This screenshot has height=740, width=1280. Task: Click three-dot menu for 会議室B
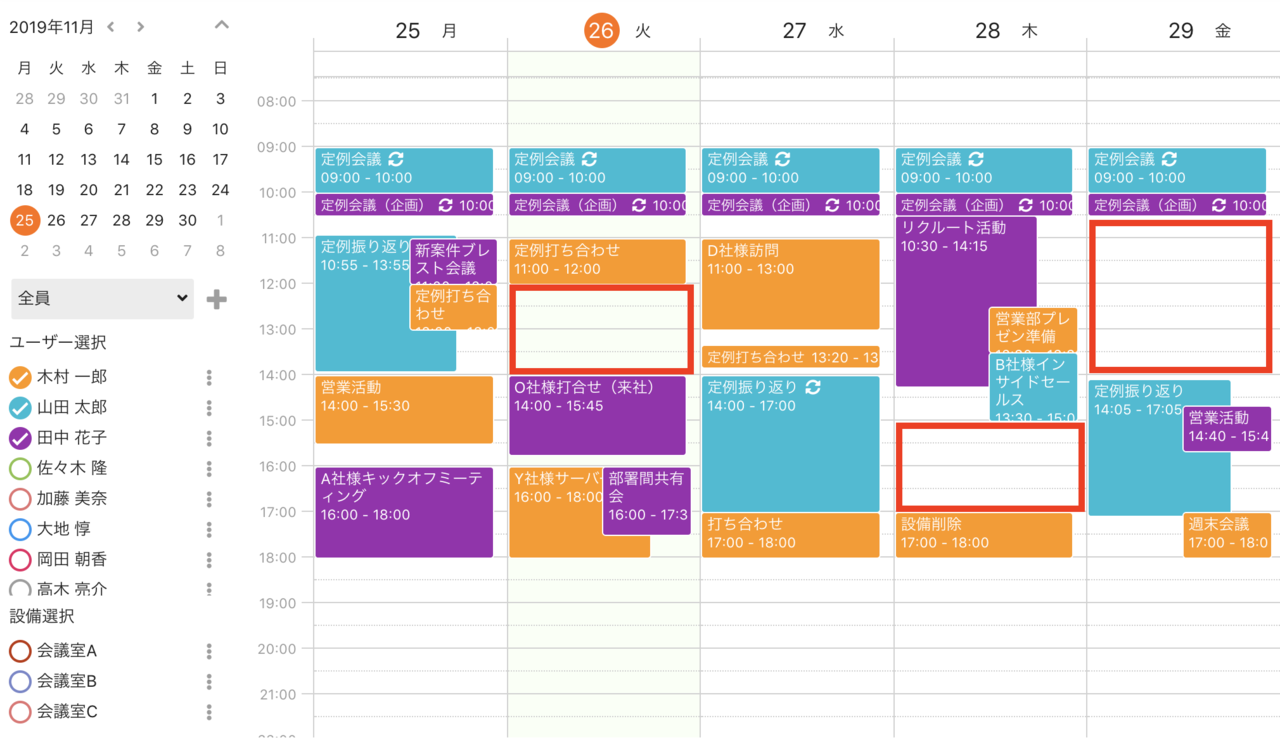tap(209, 681)
